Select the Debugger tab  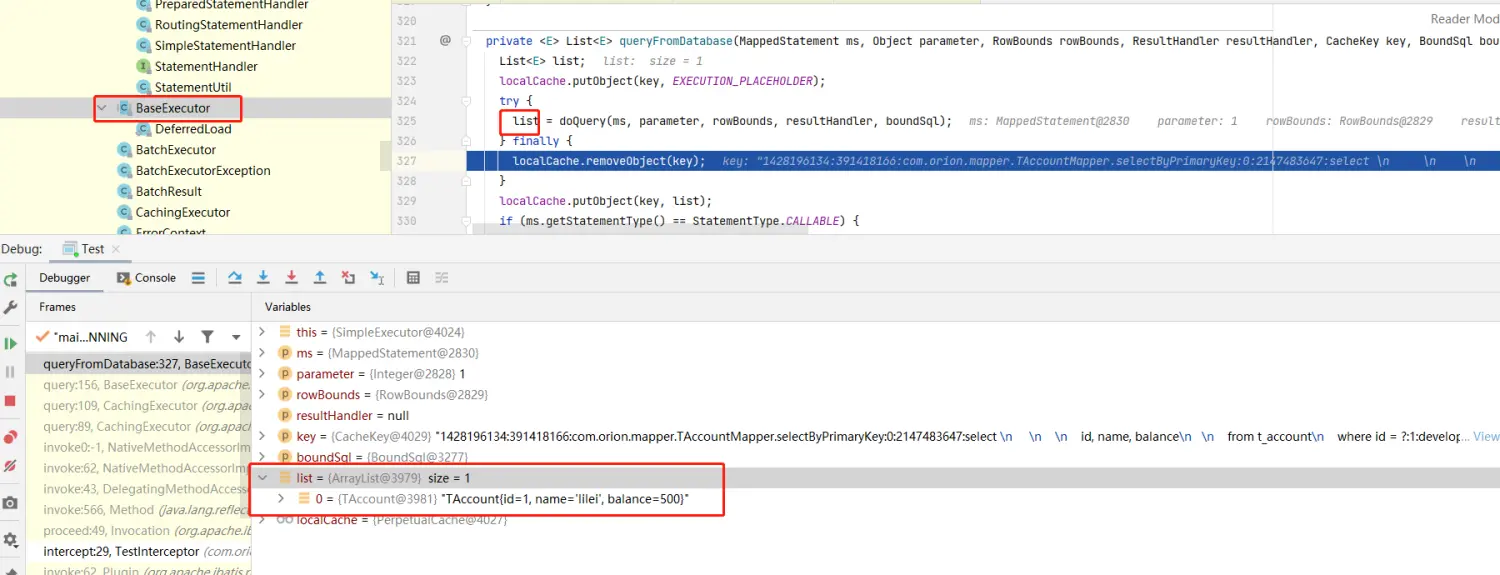[x=64, y=278]
